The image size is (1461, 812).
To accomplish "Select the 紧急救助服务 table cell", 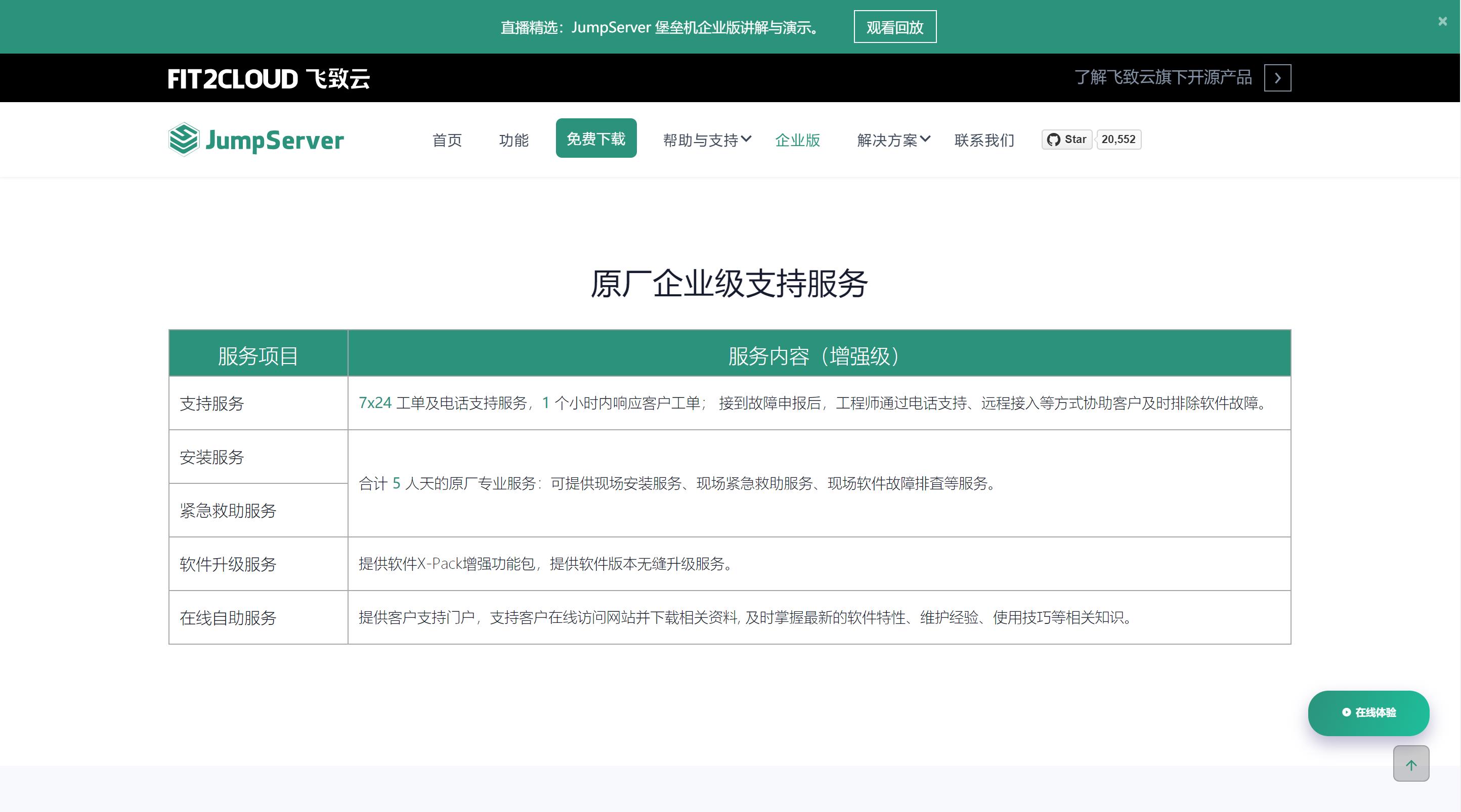I will pyautogui.click(x=258, y=510).
